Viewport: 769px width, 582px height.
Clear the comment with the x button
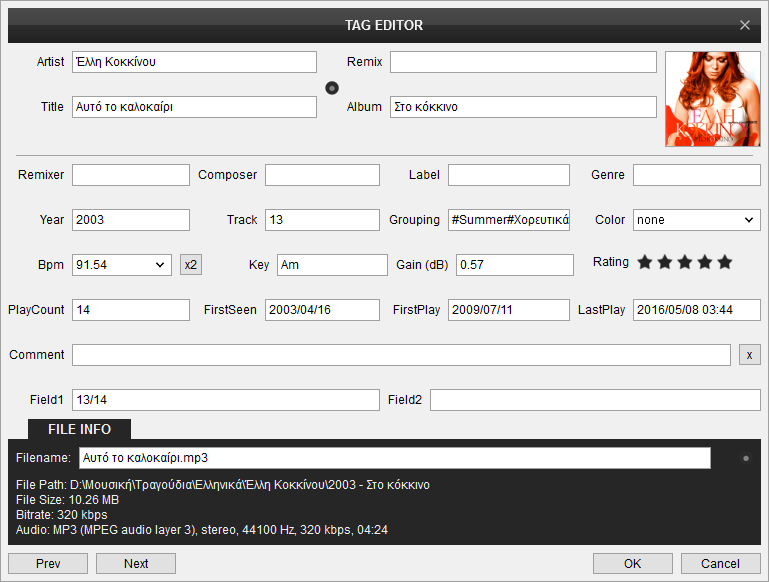[x=749, y=355]
